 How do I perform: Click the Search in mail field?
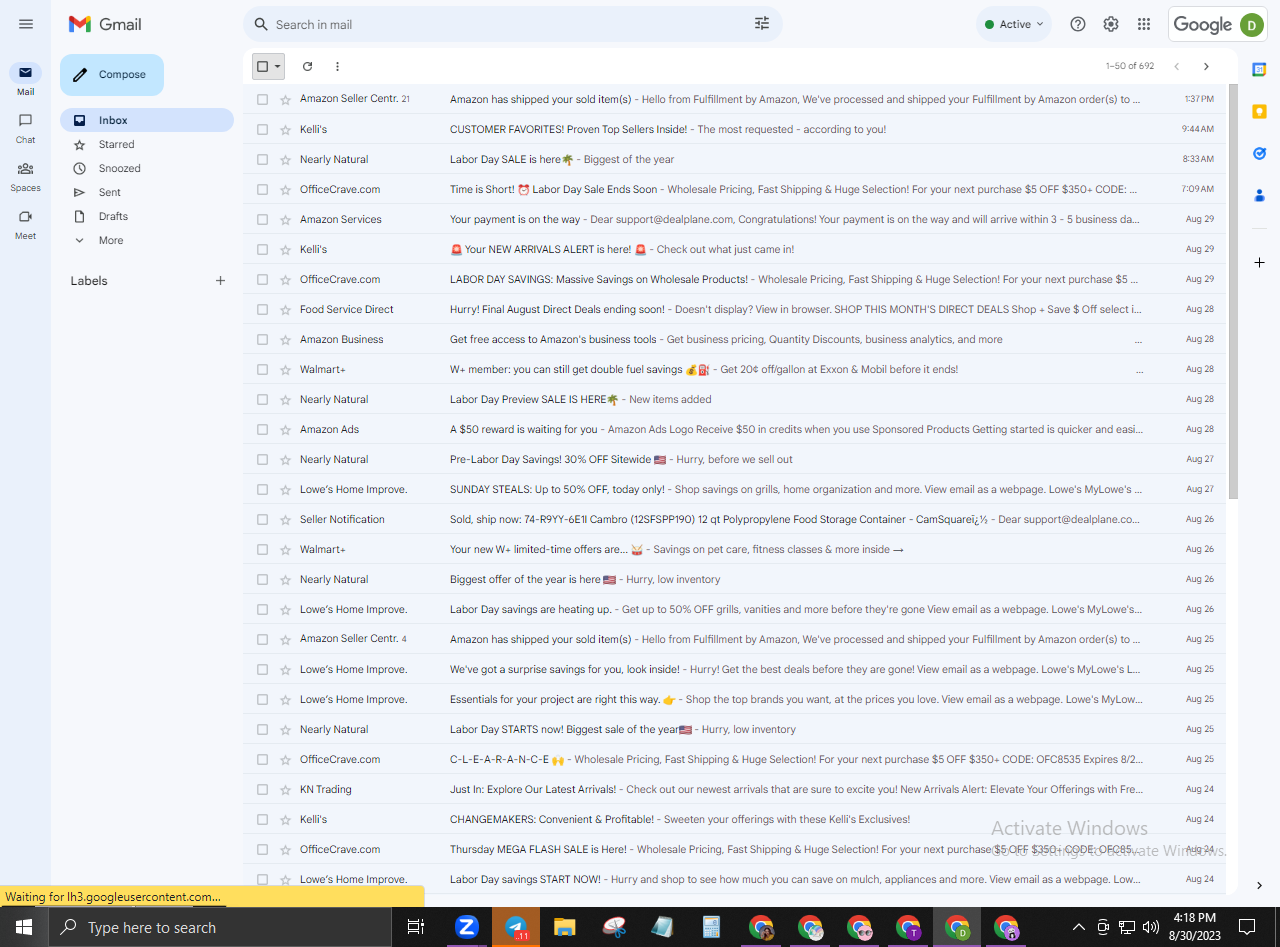click(x=510, y=24)
